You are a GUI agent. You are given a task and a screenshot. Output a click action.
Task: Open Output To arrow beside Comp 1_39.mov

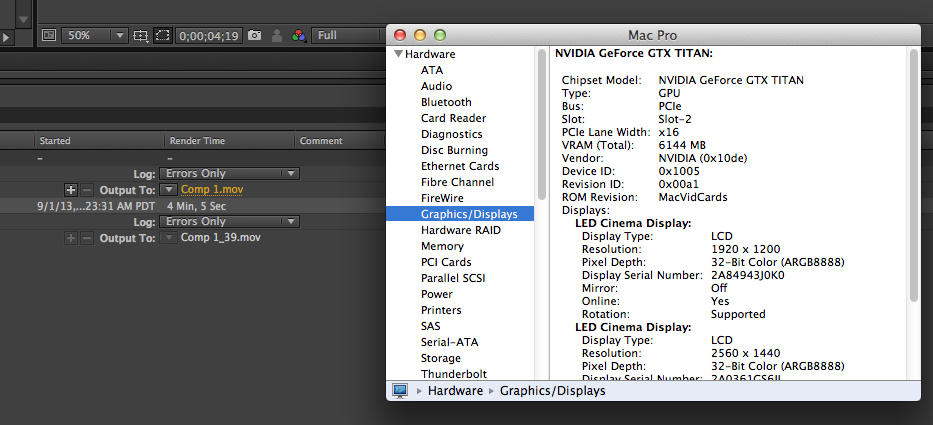pyautogui.click(x=170, y=238)
